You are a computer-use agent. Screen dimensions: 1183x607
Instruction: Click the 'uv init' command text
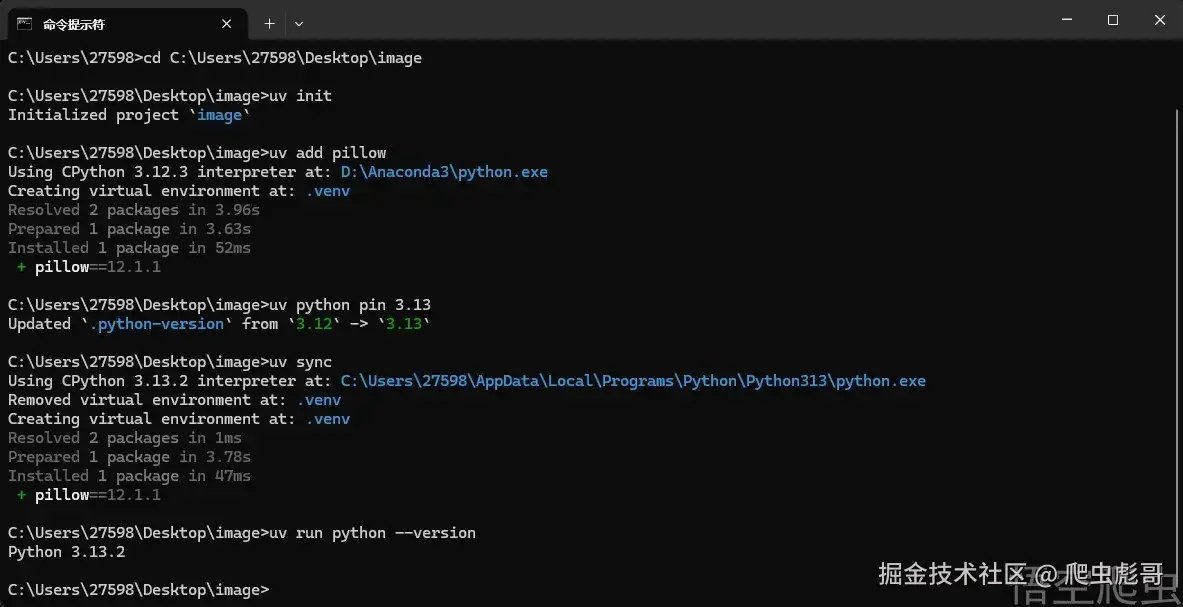click(300, 96)
